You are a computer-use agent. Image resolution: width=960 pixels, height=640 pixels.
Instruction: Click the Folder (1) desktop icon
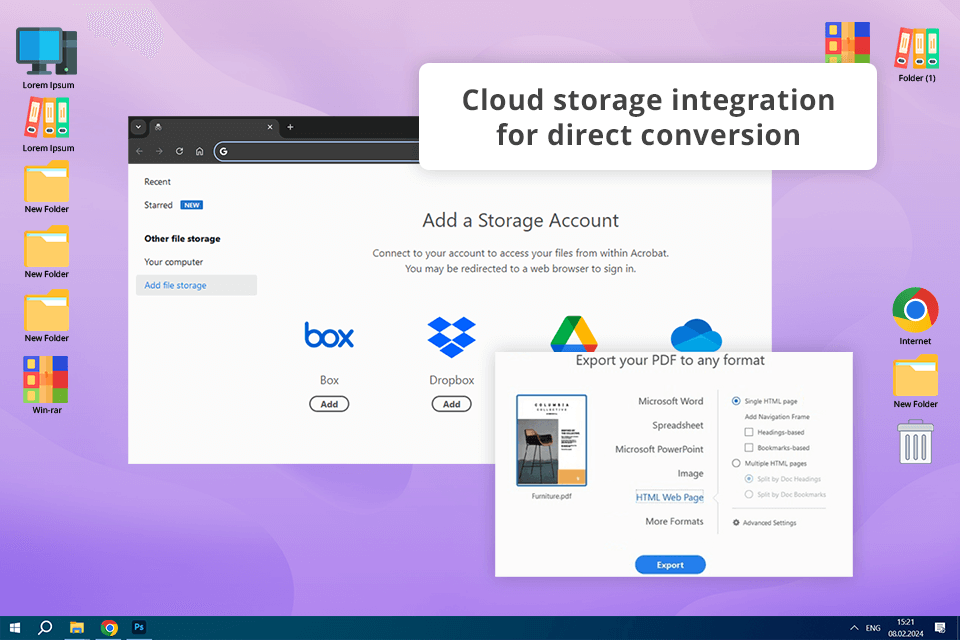917,48
